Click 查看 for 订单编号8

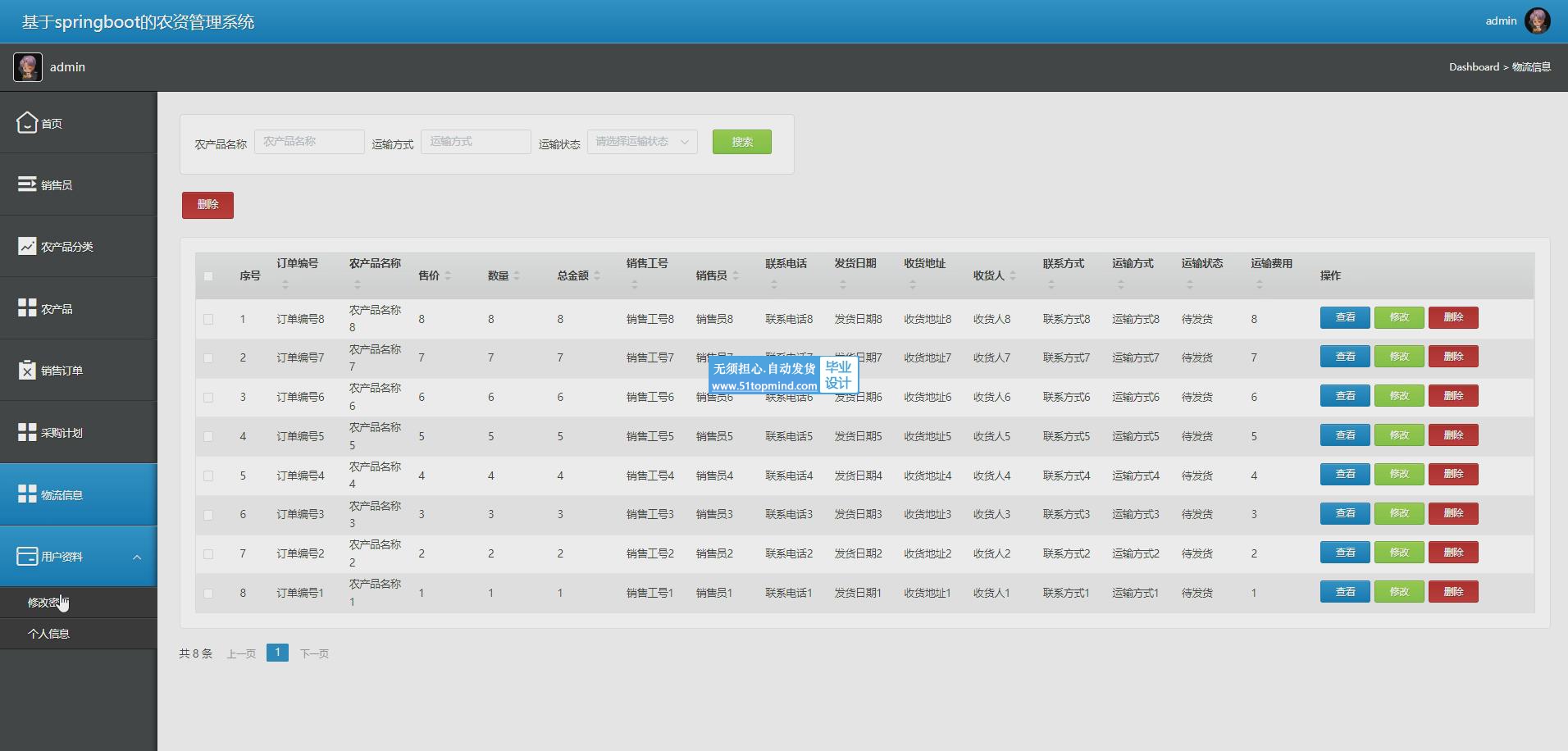click(x=1345, y=317)
